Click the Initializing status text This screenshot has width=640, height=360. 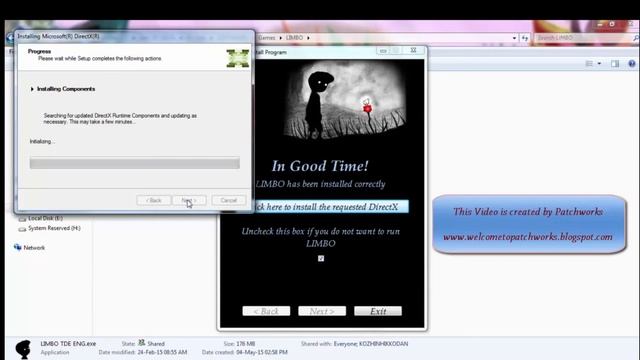point(42,142)
